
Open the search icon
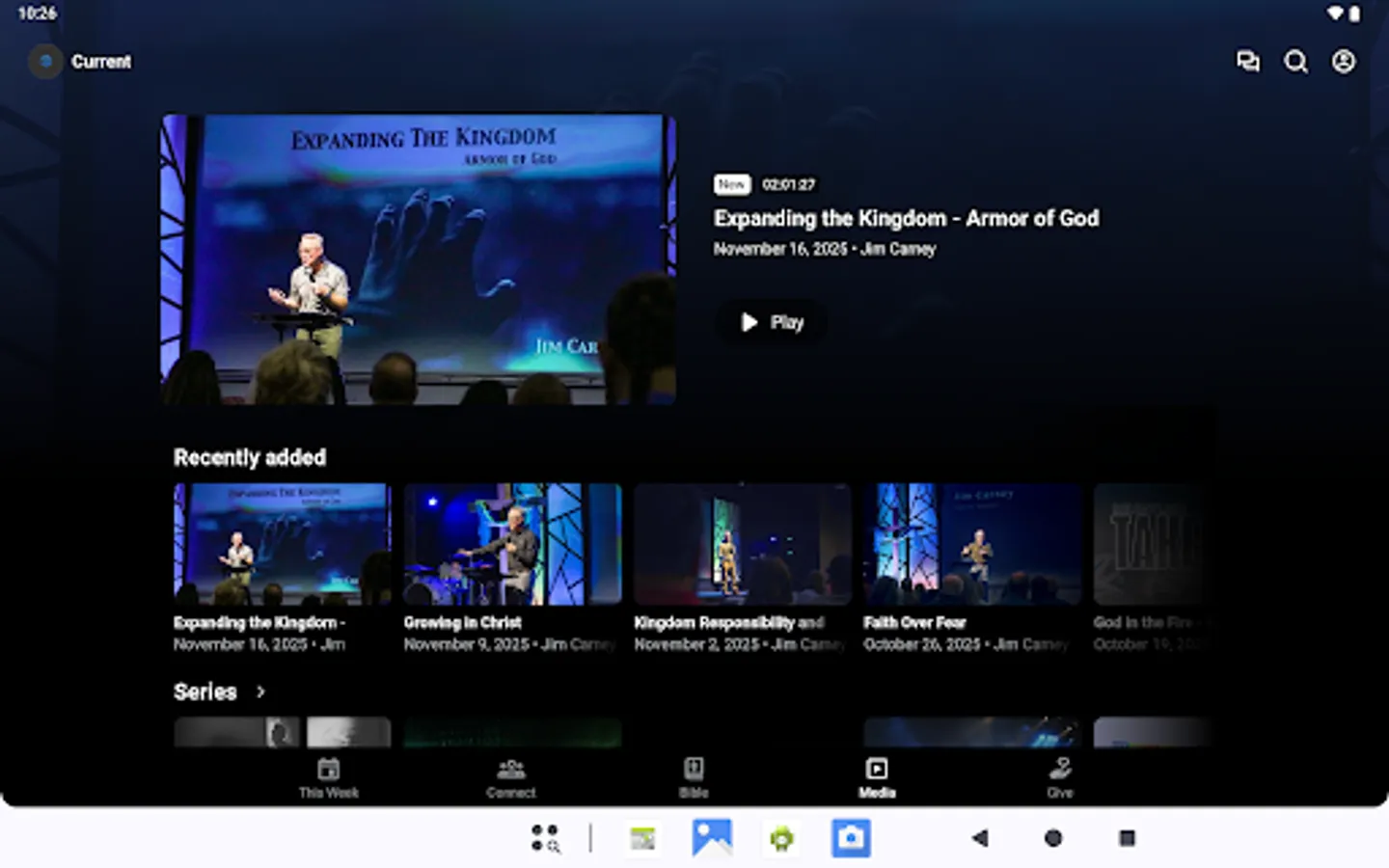(1295, 62)
